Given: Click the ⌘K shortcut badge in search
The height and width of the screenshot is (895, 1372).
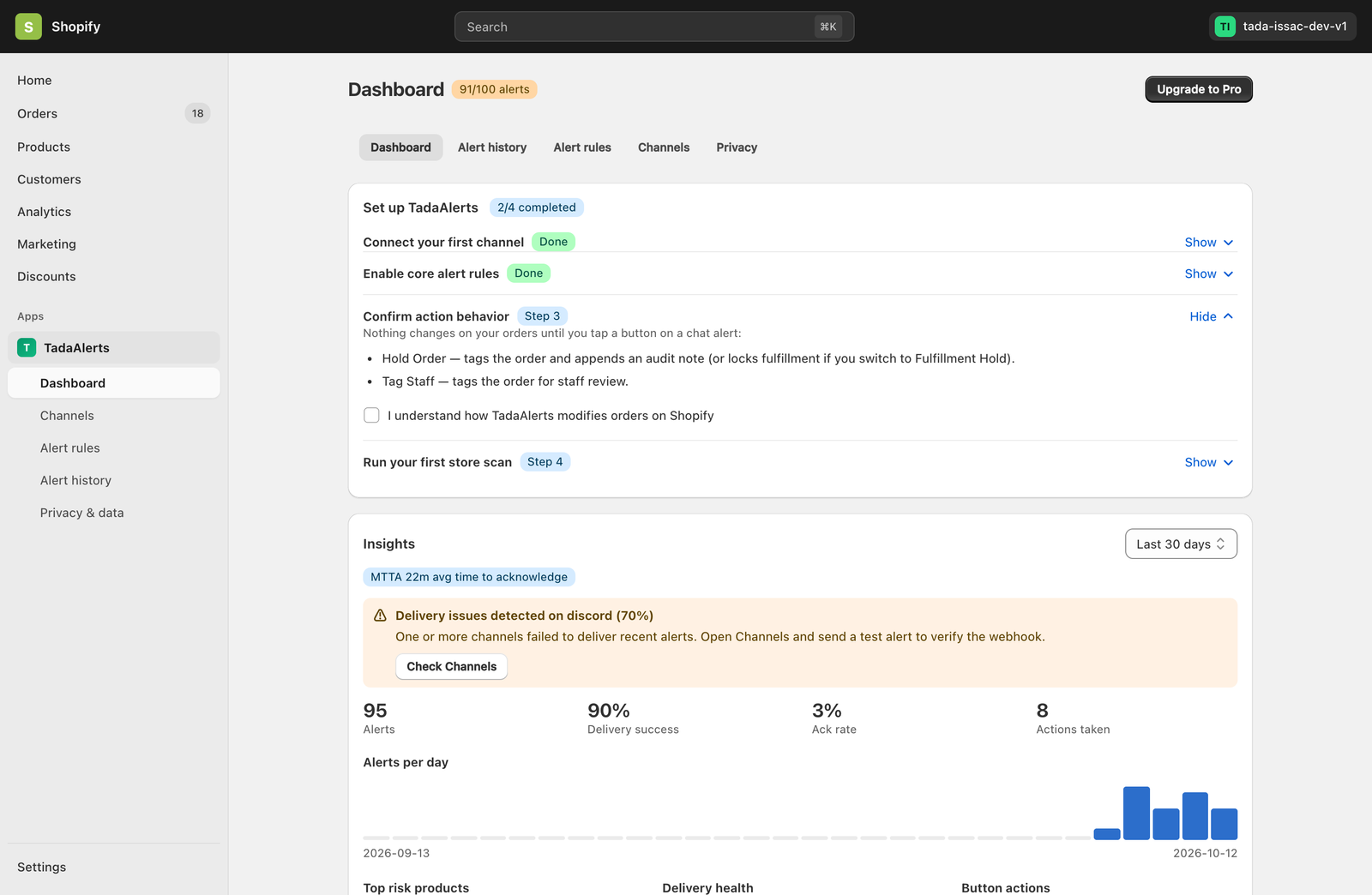Looking at the screenshot, I should pos(828,27).
